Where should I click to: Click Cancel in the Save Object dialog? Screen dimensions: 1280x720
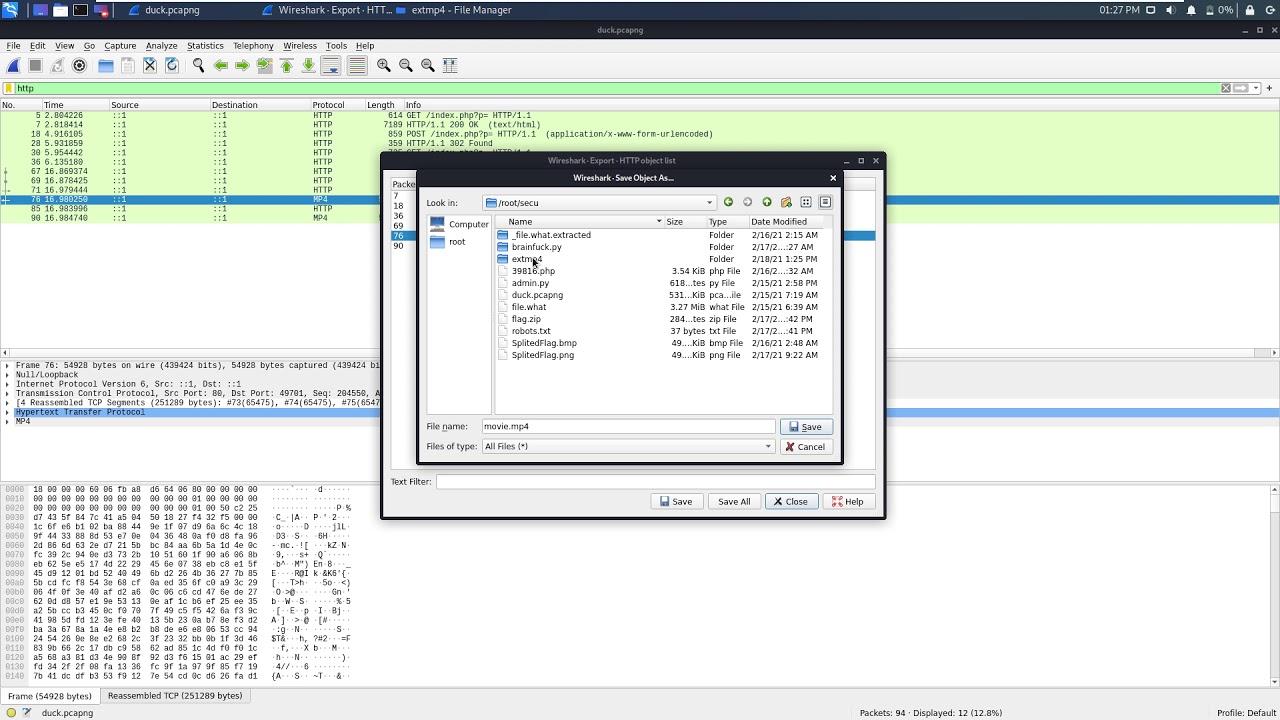(806, 447)
